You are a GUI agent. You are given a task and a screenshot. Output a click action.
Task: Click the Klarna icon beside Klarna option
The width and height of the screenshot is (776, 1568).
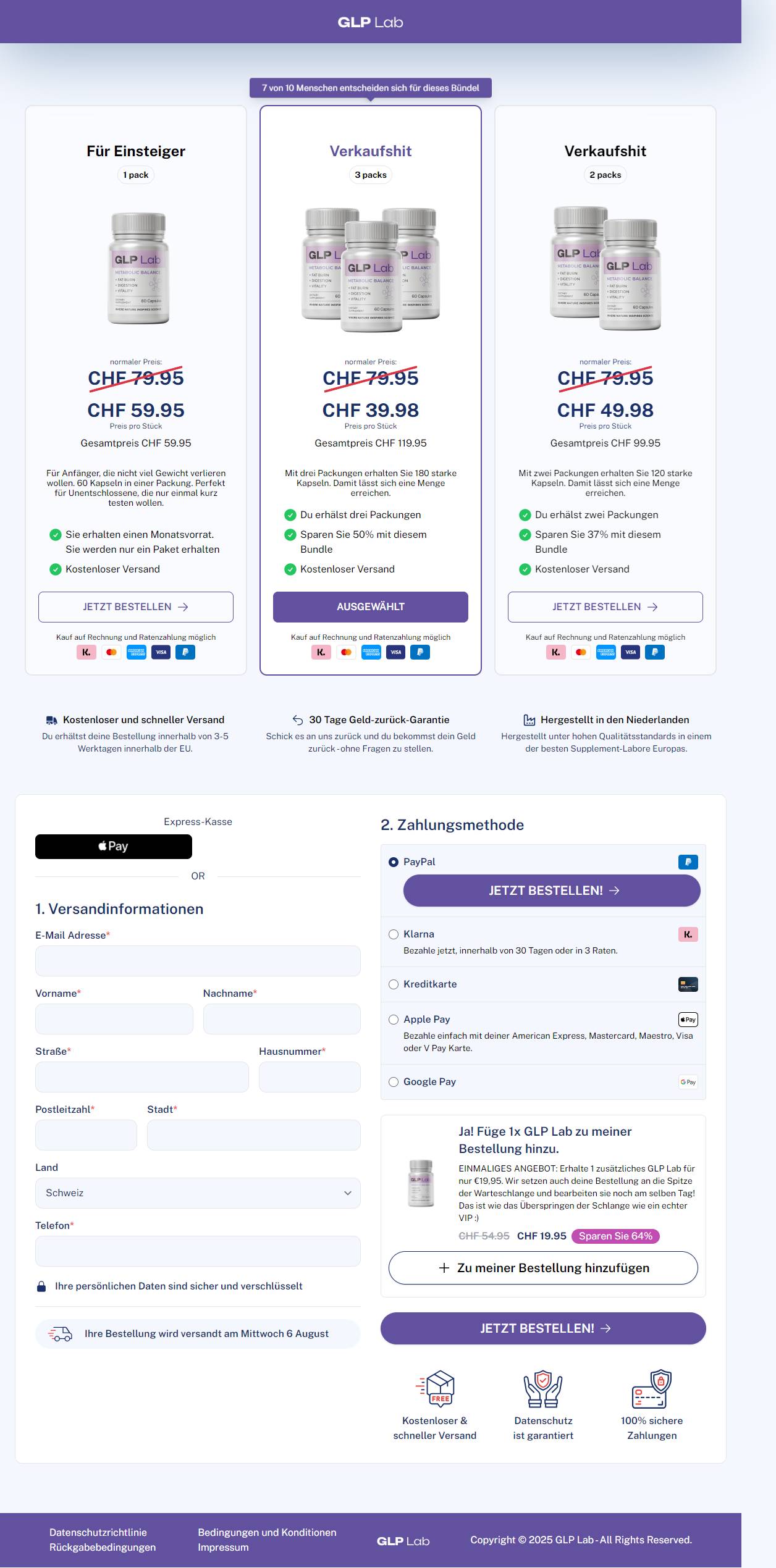click(688, 934)
